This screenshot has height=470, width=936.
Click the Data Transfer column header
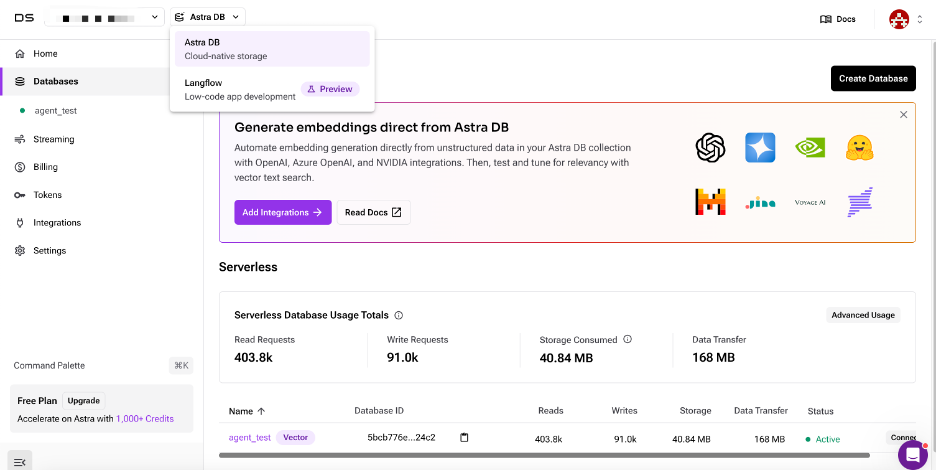tap(760, 411)
